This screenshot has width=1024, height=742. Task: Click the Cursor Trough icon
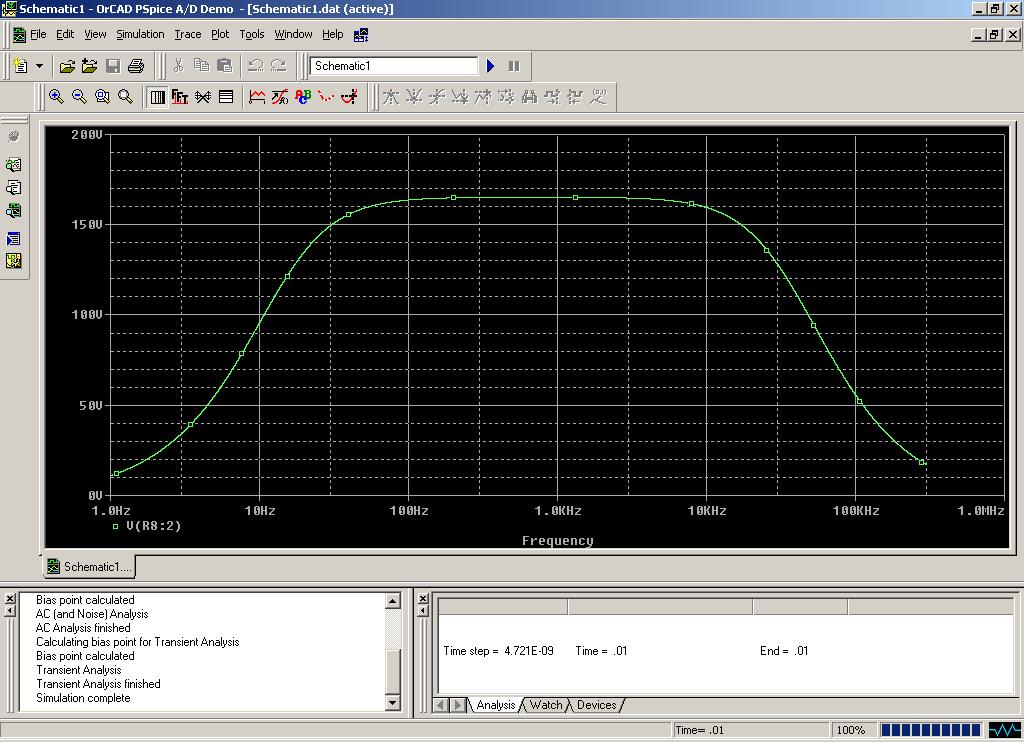[413, 97]
